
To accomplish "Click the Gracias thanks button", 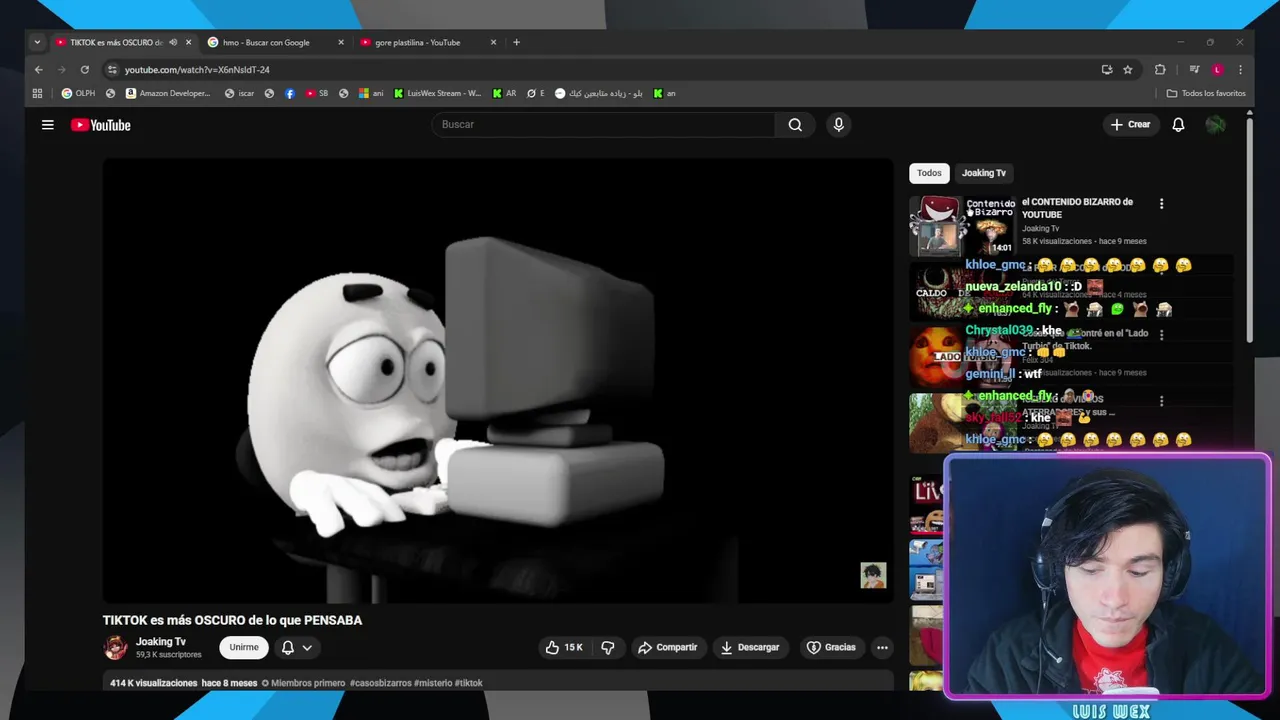I will coord(831,648).
